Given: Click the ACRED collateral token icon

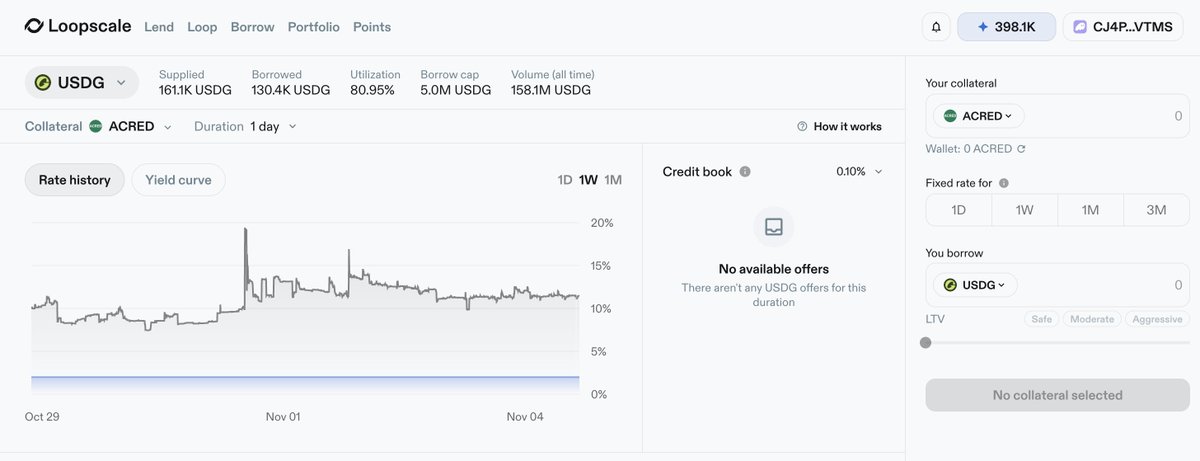Looking at the screenshot, I should pyautogui.click(x=96, y=126).
